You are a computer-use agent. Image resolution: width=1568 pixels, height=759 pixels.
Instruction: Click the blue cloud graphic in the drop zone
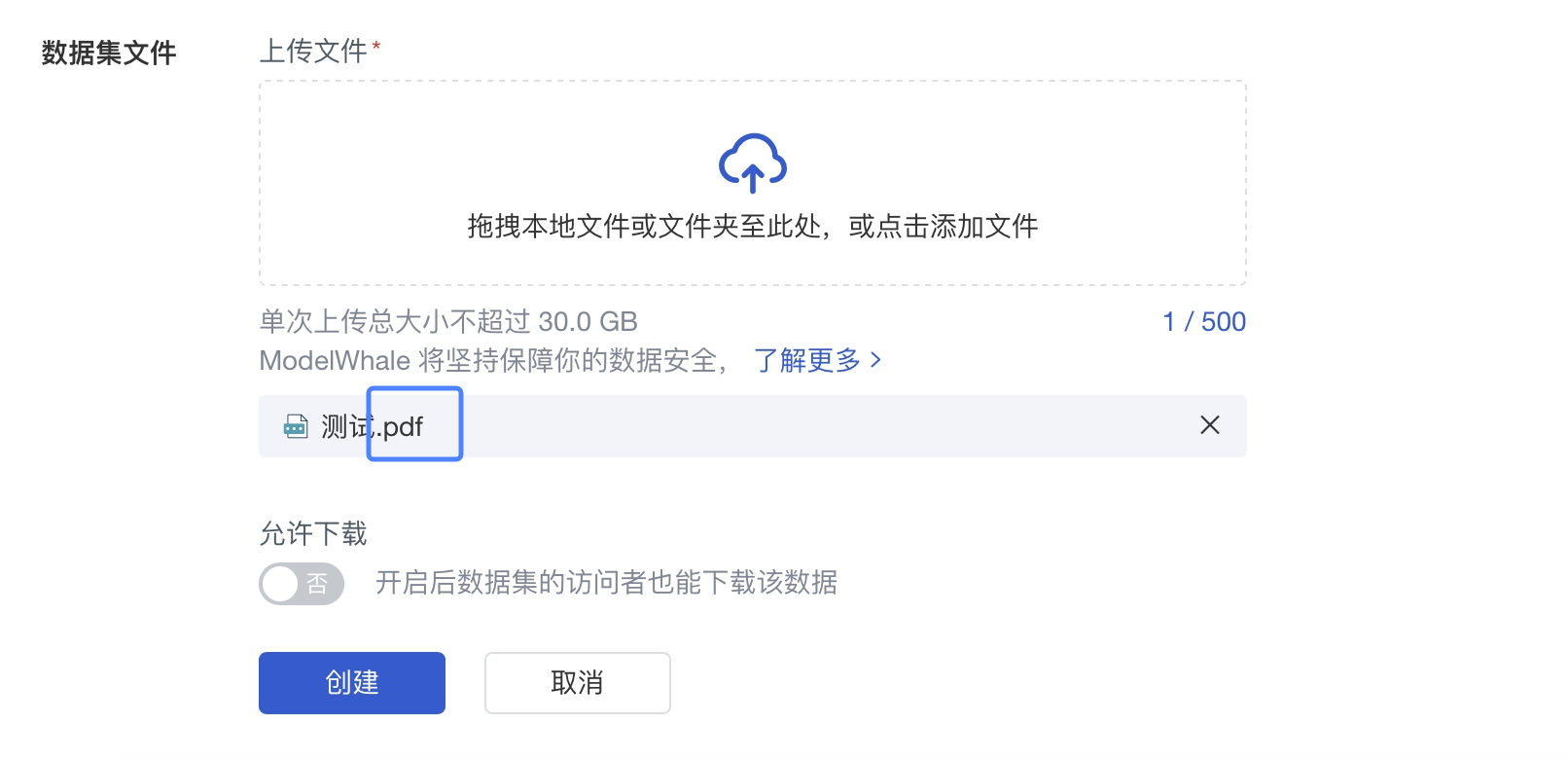[x=751, y=163]
